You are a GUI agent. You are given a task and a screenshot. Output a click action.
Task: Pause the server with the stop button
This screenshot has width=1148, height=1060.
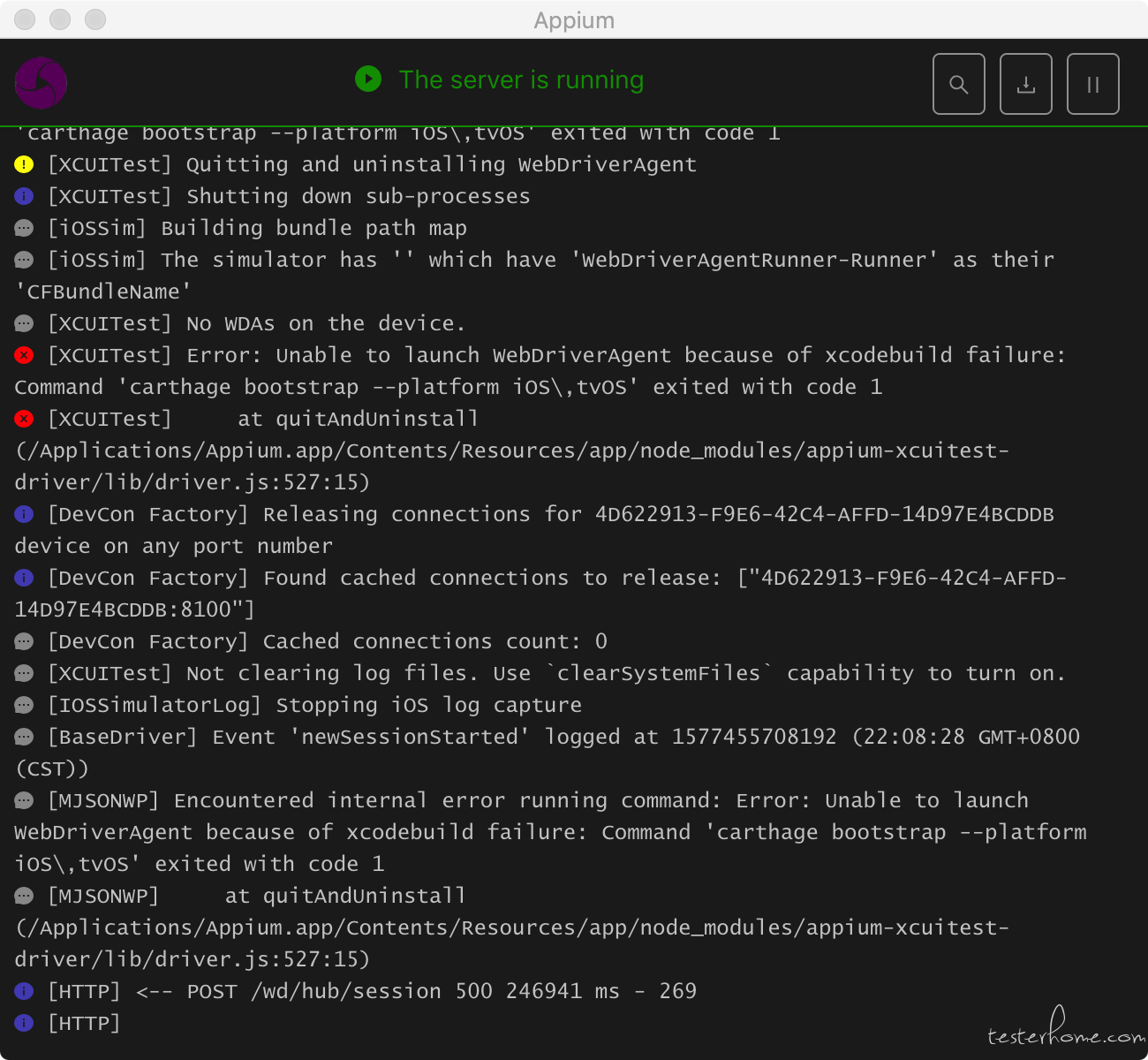coord(1092,84)
